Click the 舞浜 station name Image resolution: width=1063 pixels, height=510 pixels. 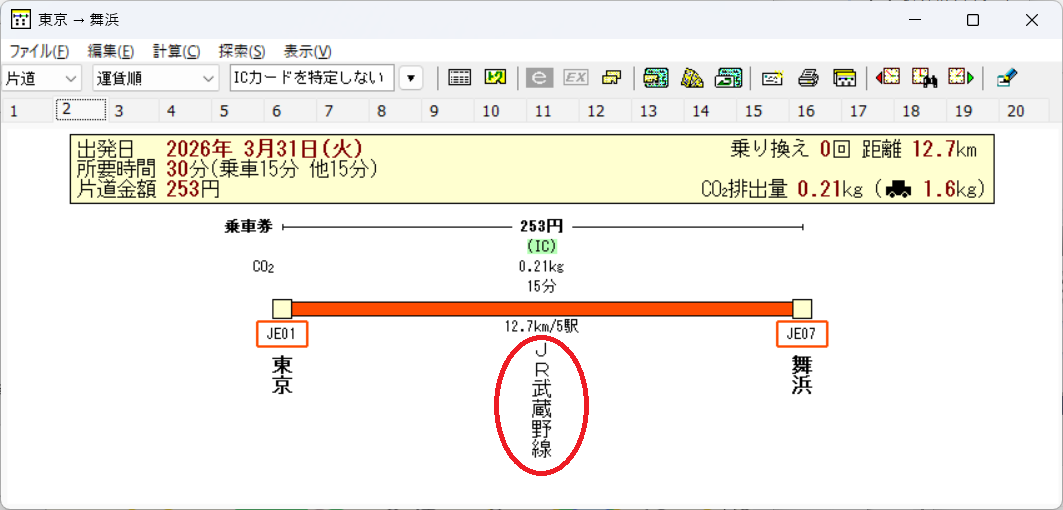pyautogui.click(x=802, y=375)
